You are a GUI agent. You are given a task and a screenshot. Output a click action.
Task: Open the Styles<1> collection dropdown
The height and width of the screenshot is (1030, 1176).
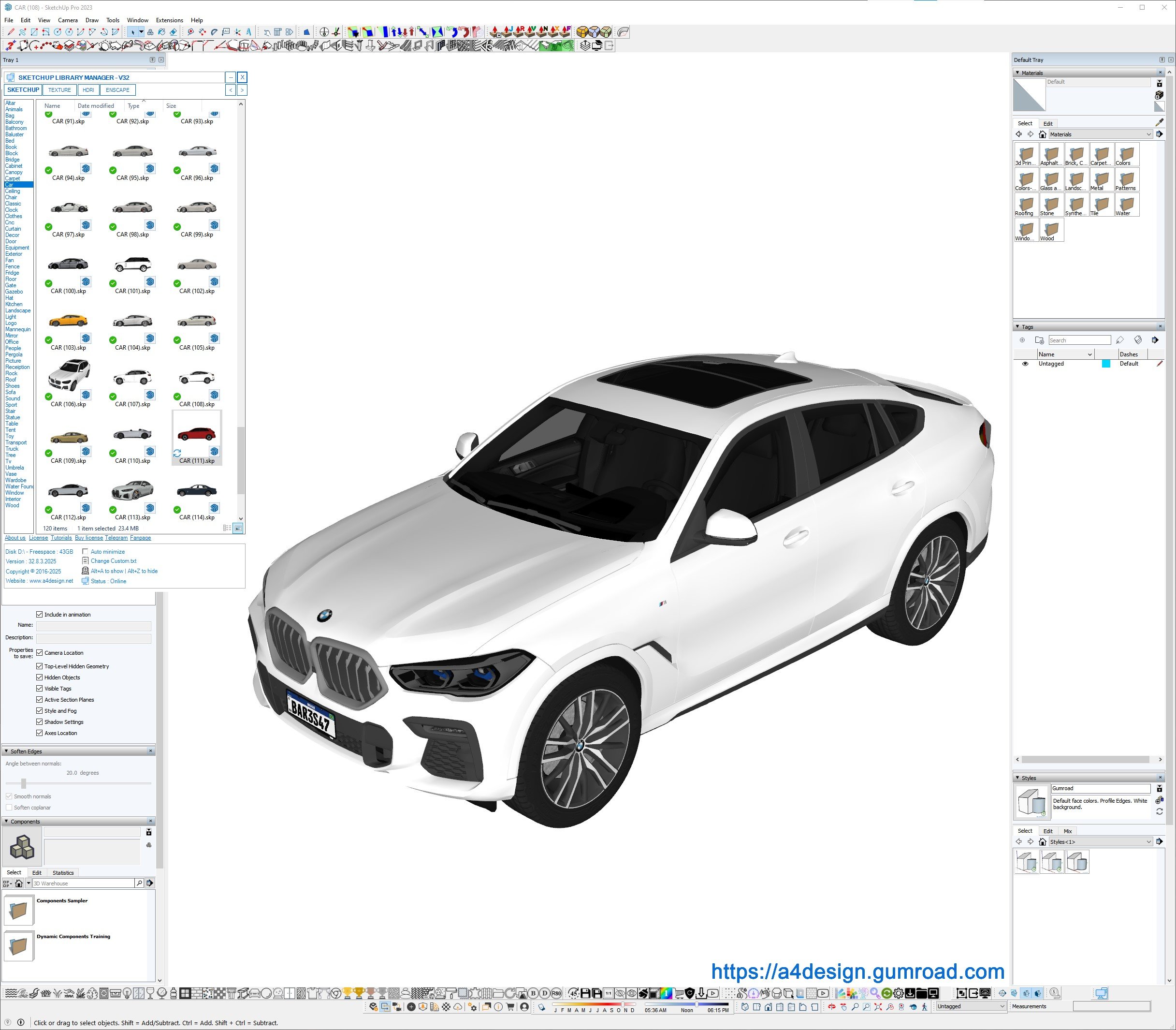point(1148,841)
